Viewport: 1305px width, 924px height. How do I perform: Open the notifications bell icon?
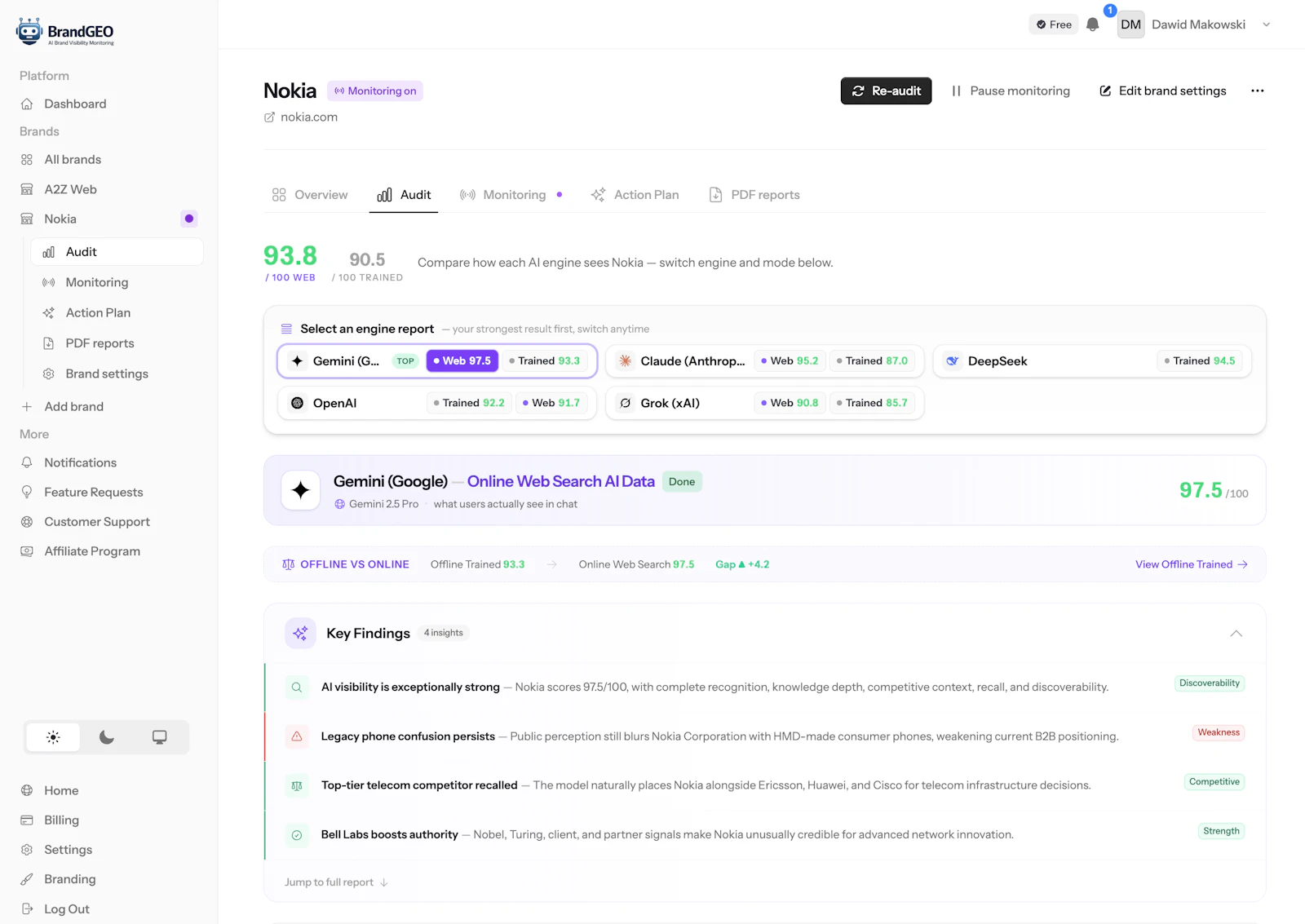point(1093,24)
